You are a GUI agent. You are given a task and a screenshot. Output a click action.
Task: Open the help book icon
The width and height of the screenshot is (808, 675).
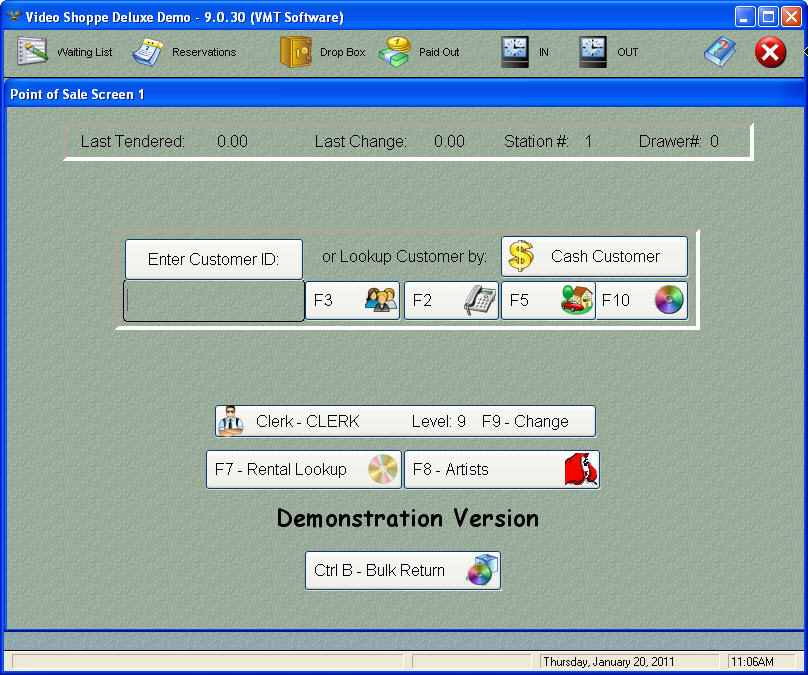point(720,52)
